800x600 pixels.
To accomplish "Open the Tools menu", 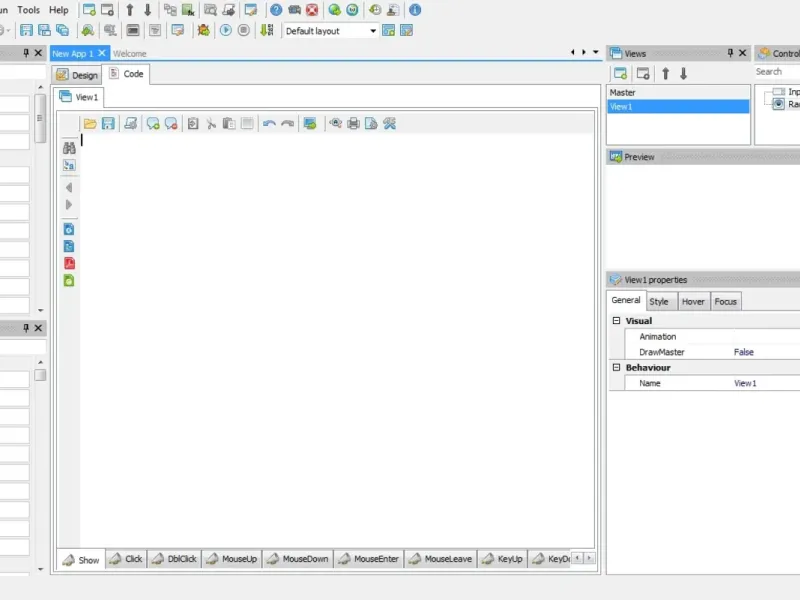I will click(29, 10).
